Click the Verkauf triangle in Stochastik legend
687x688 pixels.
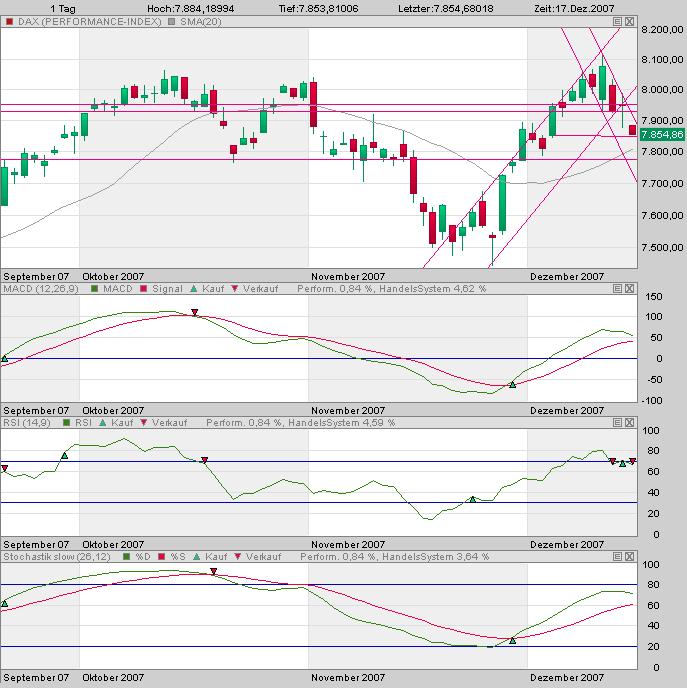point(238,556)
